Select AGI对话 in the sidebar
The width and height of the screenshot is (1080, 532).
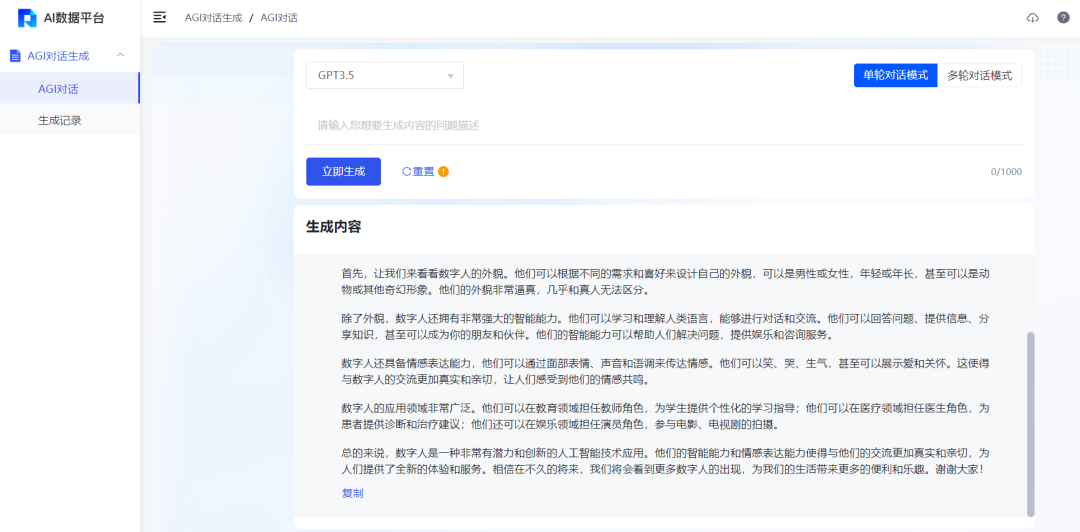[x=58, y=89]
